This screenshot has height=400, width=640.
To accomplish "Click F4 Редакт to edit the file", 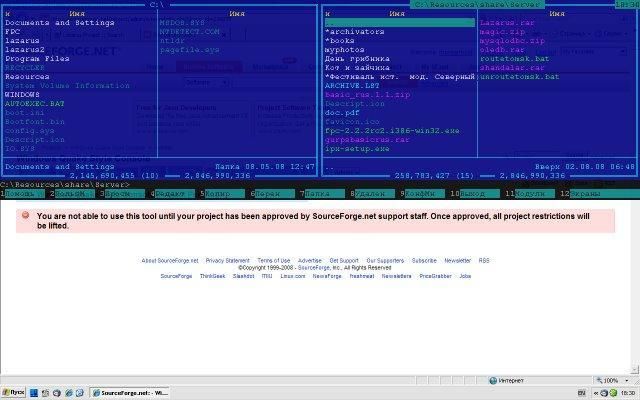I will (175, 194).
